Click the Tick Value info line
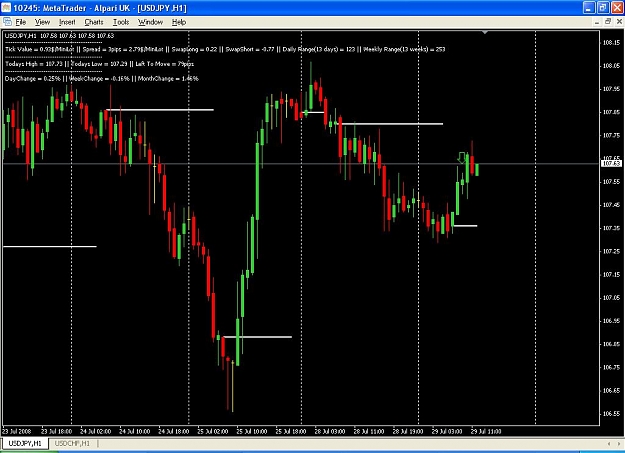This screenshot has width=625, height=453. (225, 49)
